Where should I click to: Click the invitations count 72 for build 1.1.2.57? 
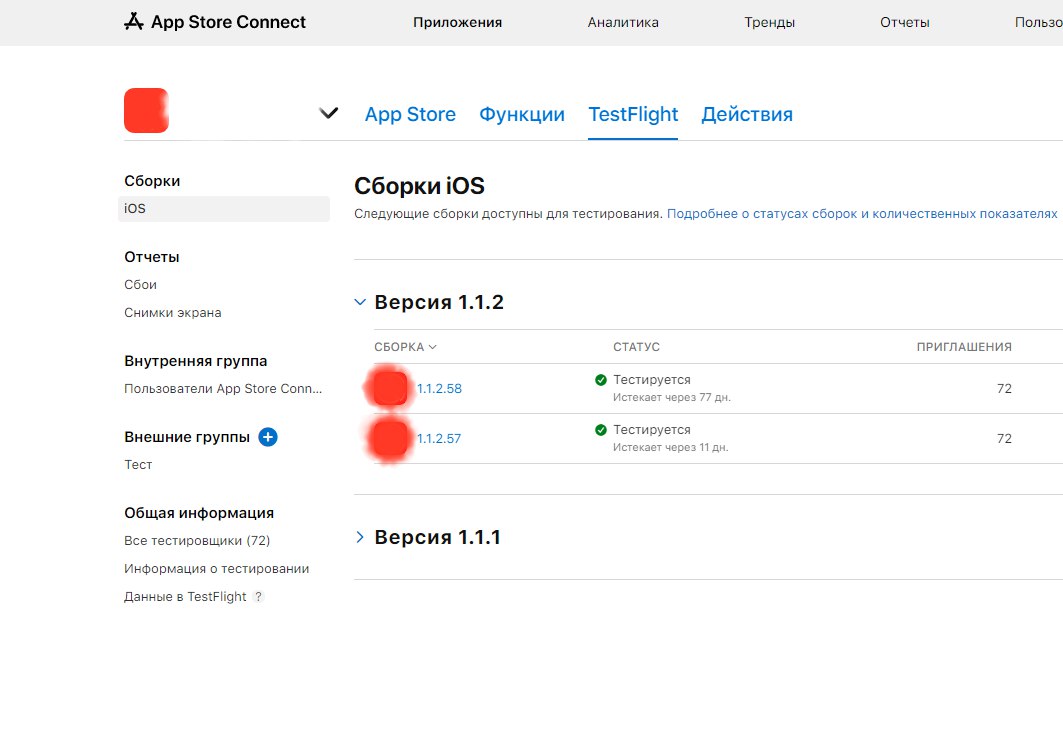coord(1004,439)
